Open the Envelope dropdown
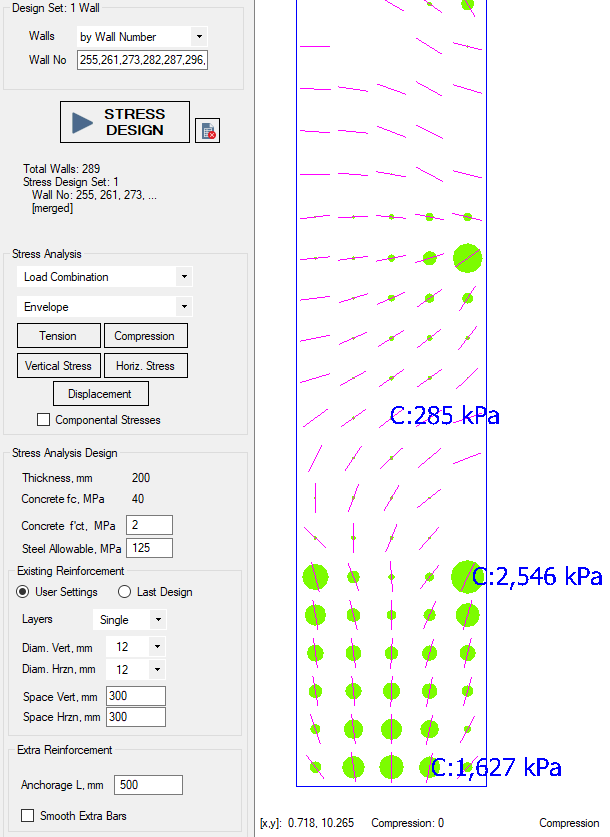The height and width of the screenshot is (837, 610). (x=104, y=307)
